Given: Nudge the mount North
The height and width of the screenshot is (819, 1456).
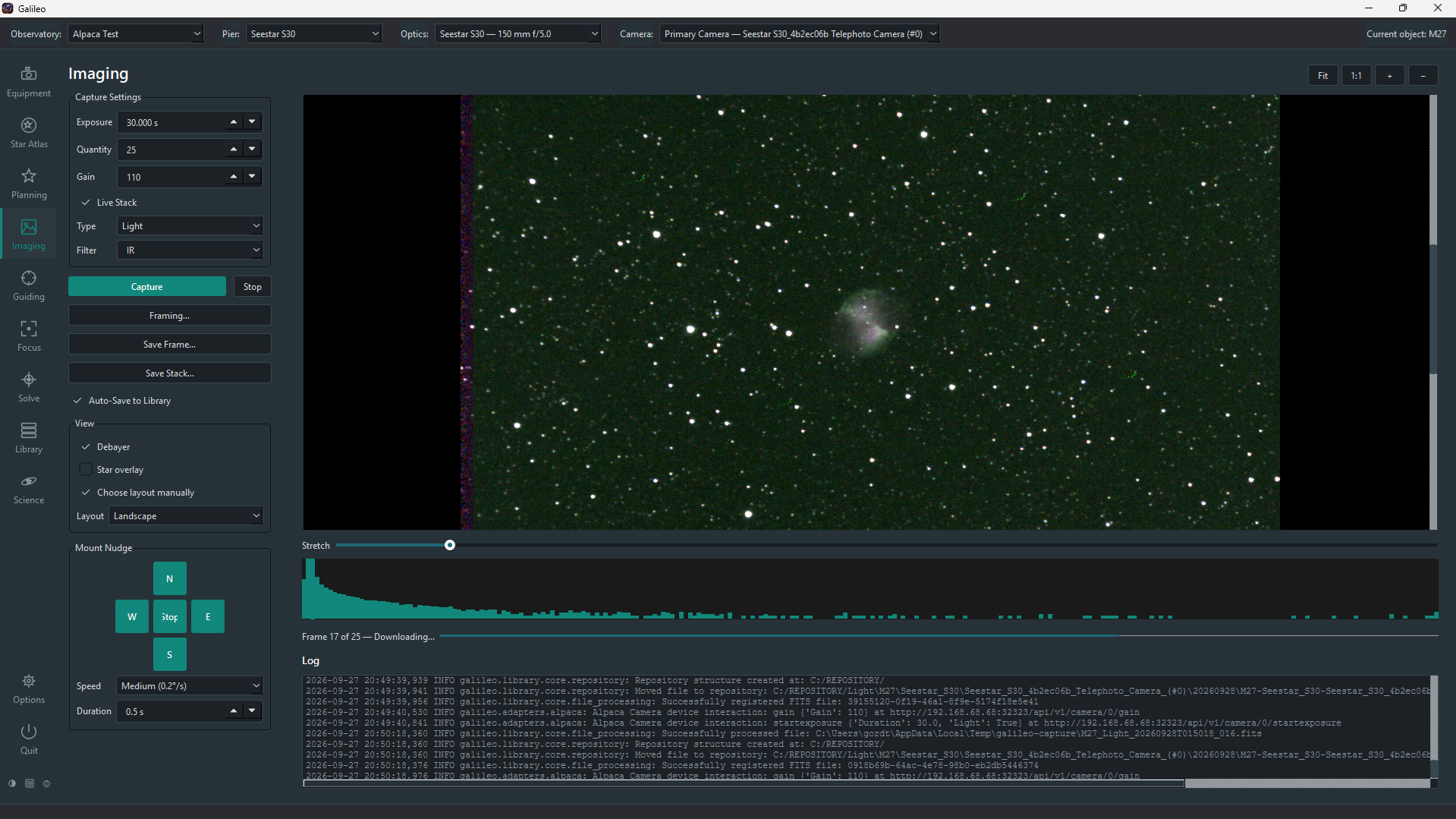Looking at the screenshot, I should pyautogui.click(x=170, y=579).
